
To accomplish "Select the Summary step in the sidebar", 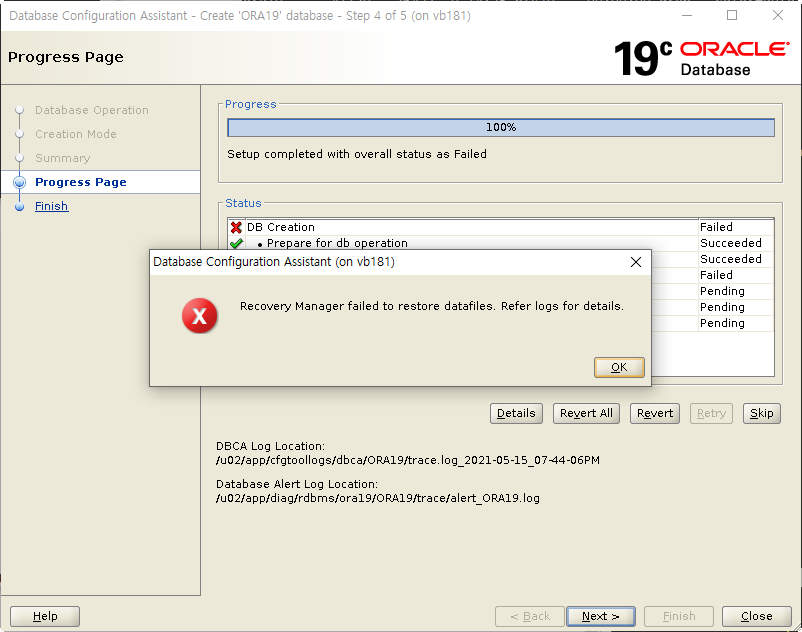I will pos(62,158).
